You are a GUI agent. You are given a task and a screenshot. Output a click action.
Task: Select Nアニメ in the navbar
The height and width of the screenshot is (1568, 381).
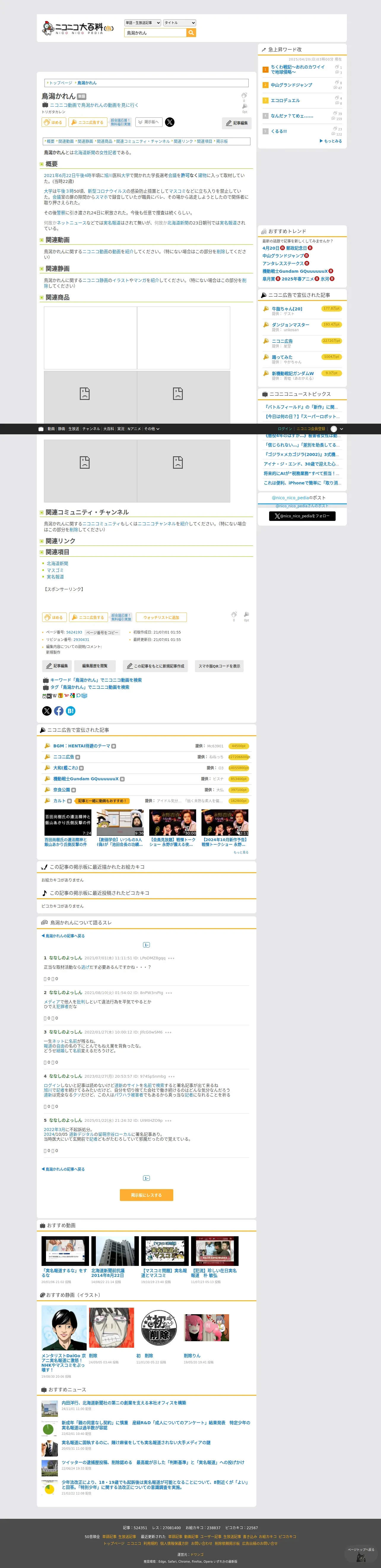134,428
